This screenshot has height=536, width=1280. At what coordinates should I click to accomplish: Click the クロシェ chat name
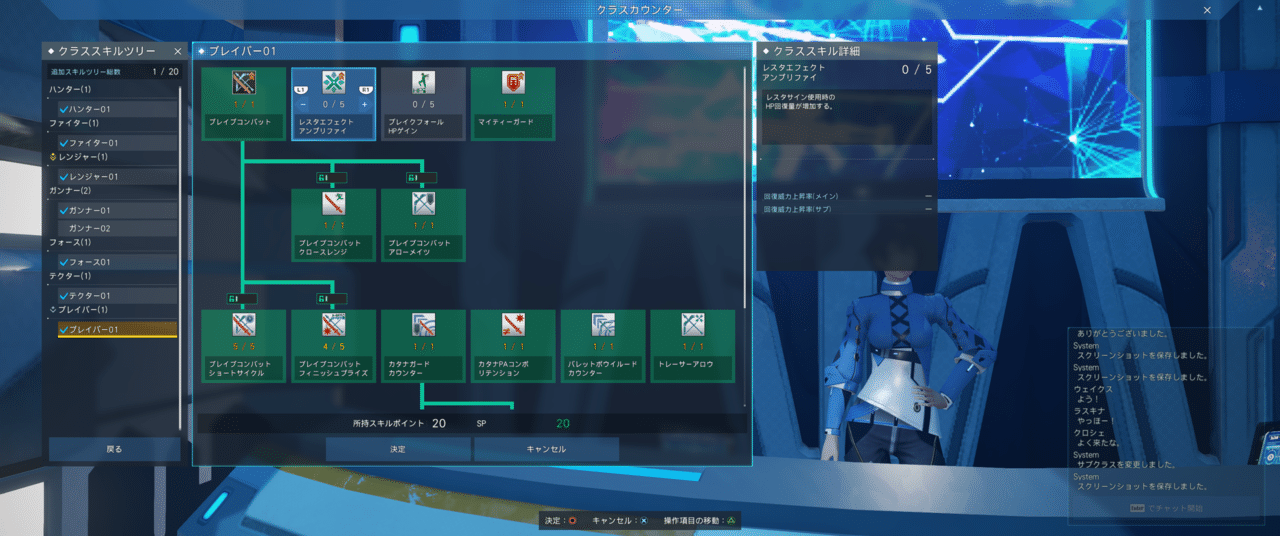point(1090,431)
